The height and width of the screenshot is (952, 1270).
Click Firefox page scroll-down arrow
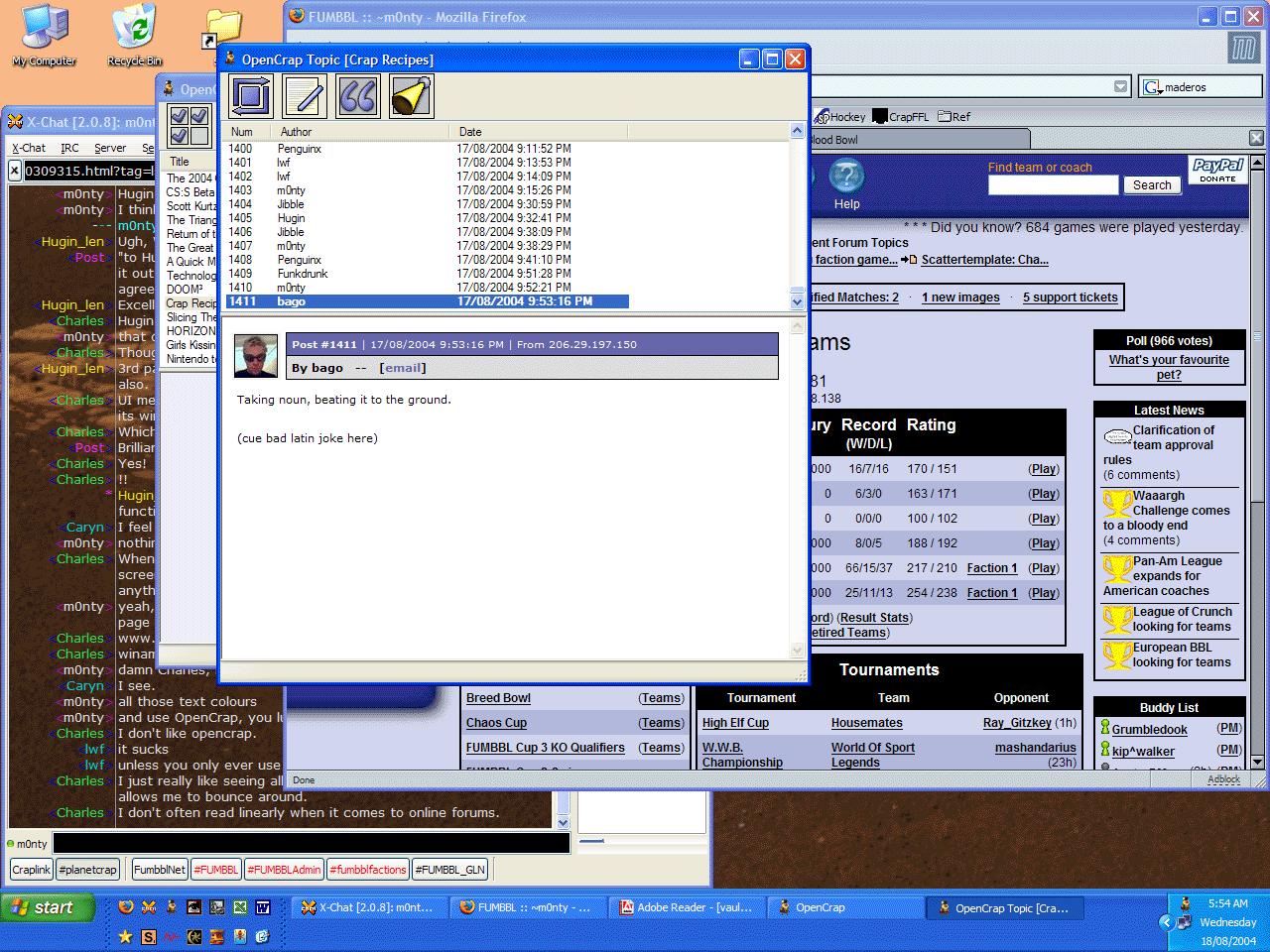click(x=1257, y=762)
